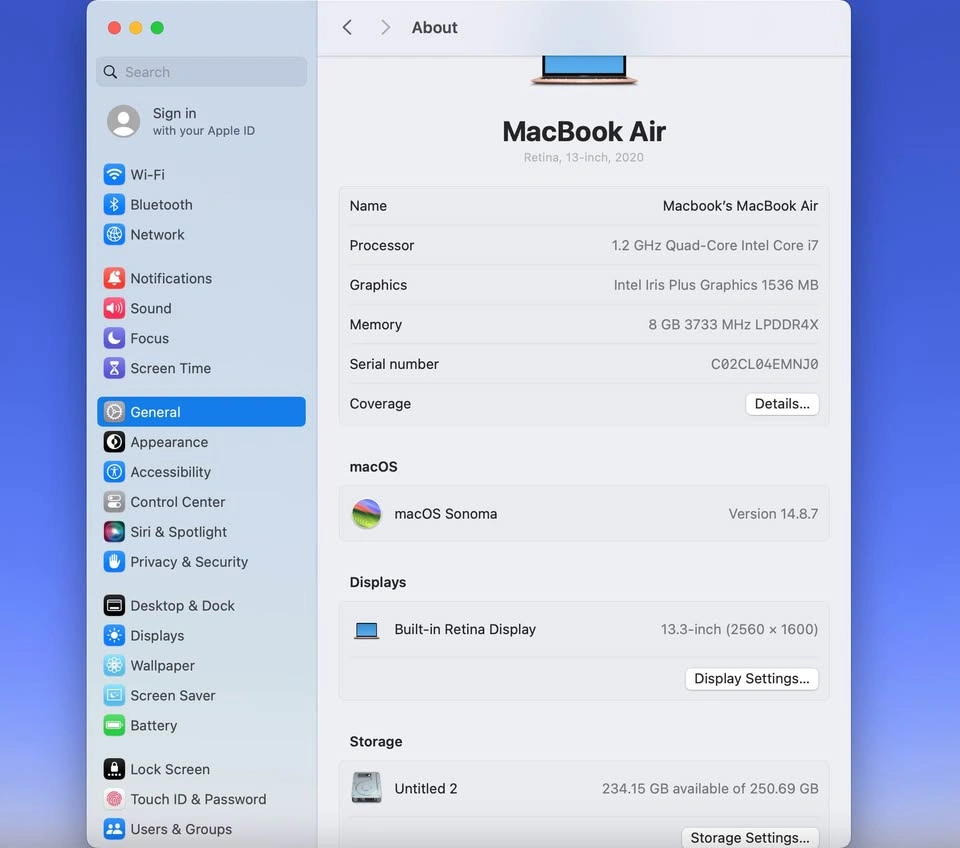This screenshot has height=848, width=960.
Task: Open the Lock Screen icon
Action: (x=114, y=769)
